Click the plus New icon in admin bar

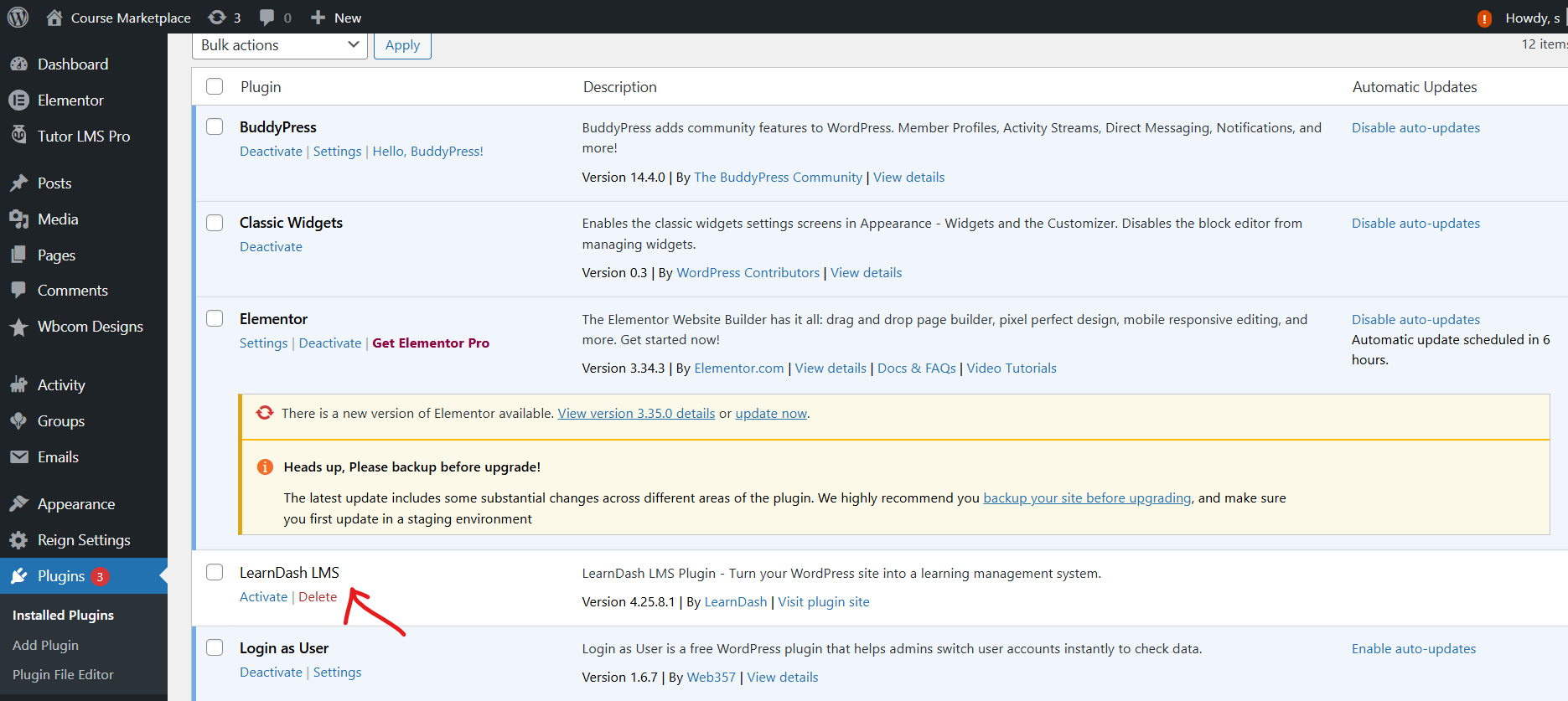(x=318, y=18)
